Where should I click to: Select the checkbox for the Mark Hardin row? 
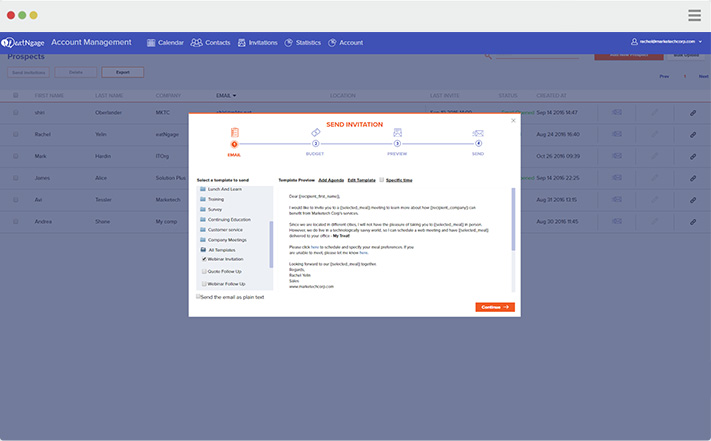[x=16, y=156]
